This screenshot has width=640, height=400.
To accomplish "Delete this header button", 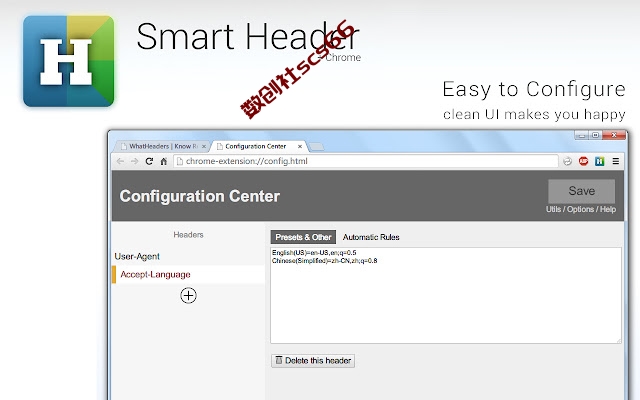I will tap(313, 361).
